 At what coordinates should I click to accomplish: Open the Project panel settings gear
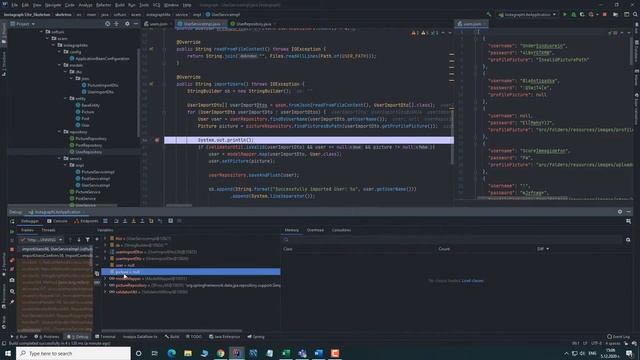pos(127,24)
